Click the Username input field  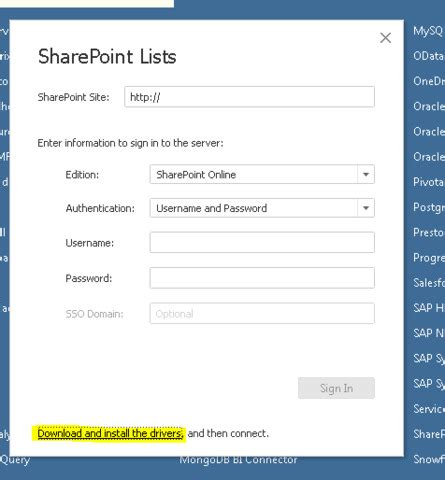pyautogui.click(x=262, y=242)
